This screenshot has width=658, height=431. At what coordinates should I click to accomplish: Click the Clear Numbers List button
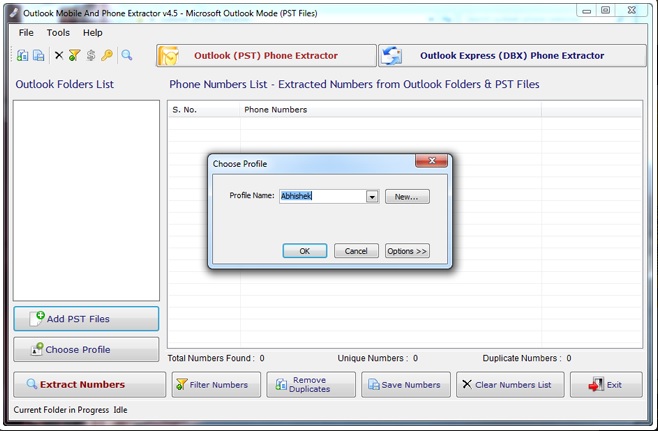510,384
